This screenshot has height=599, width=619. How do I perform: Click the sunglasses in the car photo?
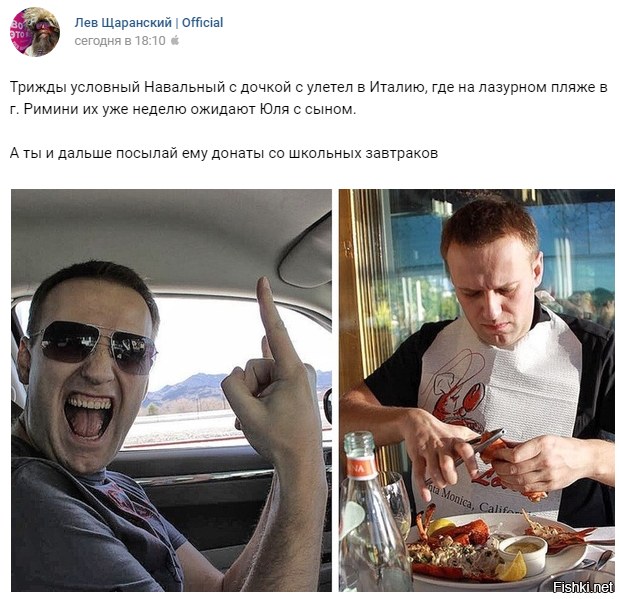pyautogui.click(x=95, y=346)
